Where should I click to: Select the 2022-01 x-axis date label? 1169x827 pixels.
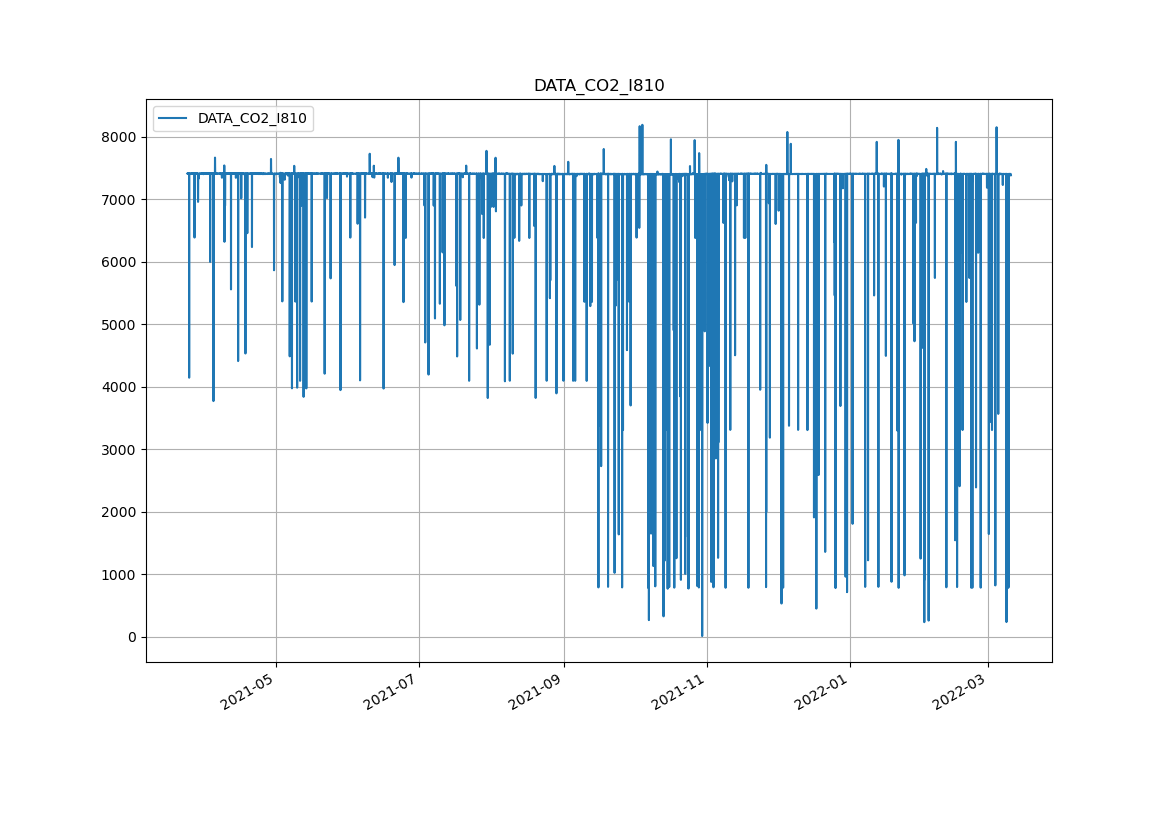pos(820,689)
